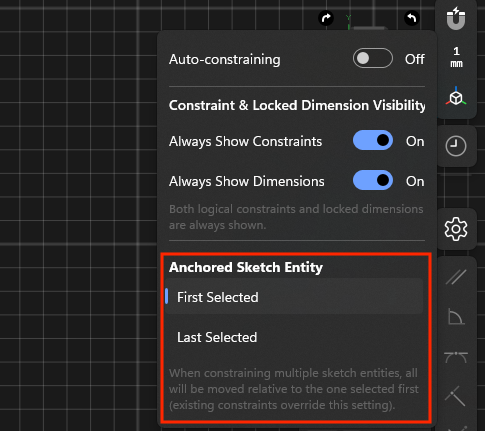Toggle the magnet snapping icon

(x=456, y=18)
